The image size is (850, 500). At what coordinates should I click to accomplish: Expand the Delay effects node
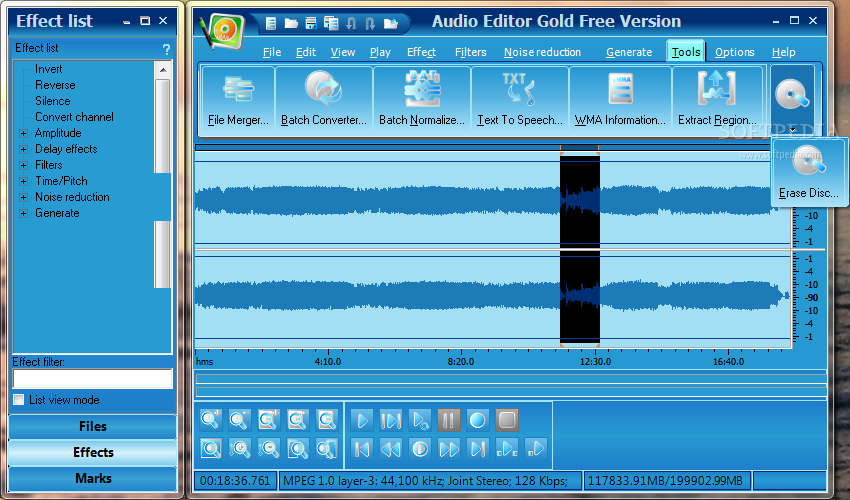pos(23,149)
